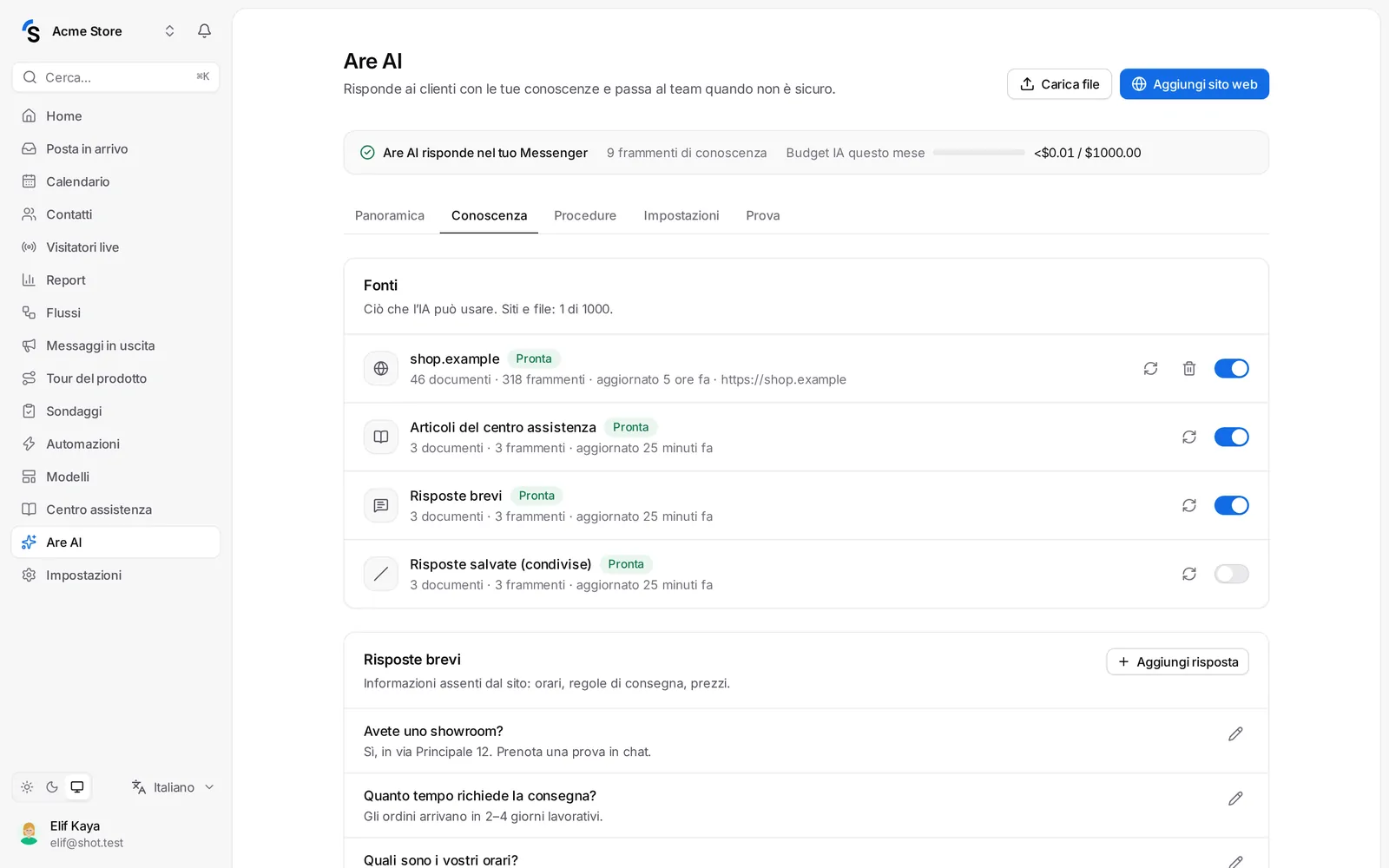Screen dimensions: 1389x868
Task: Refresh Articoli del centro assistenza source
Action: pyautogui.click(x=1189, y=437)
